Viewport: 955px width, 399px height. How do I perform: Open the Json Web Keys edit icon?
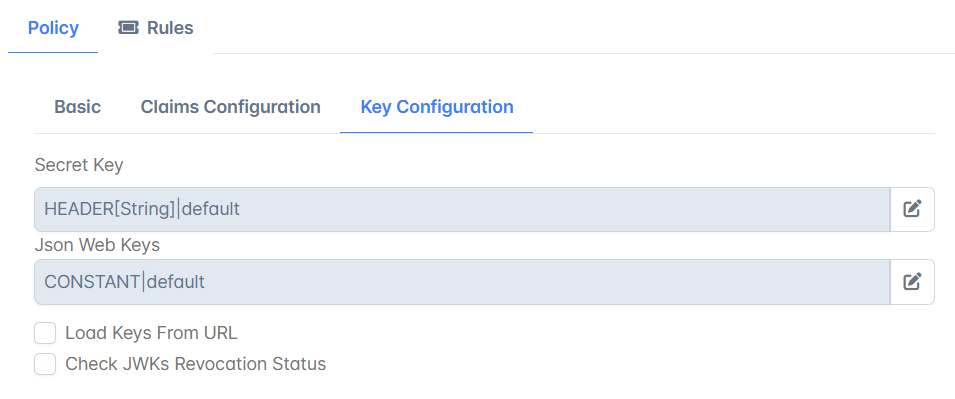tap(912, 281)
